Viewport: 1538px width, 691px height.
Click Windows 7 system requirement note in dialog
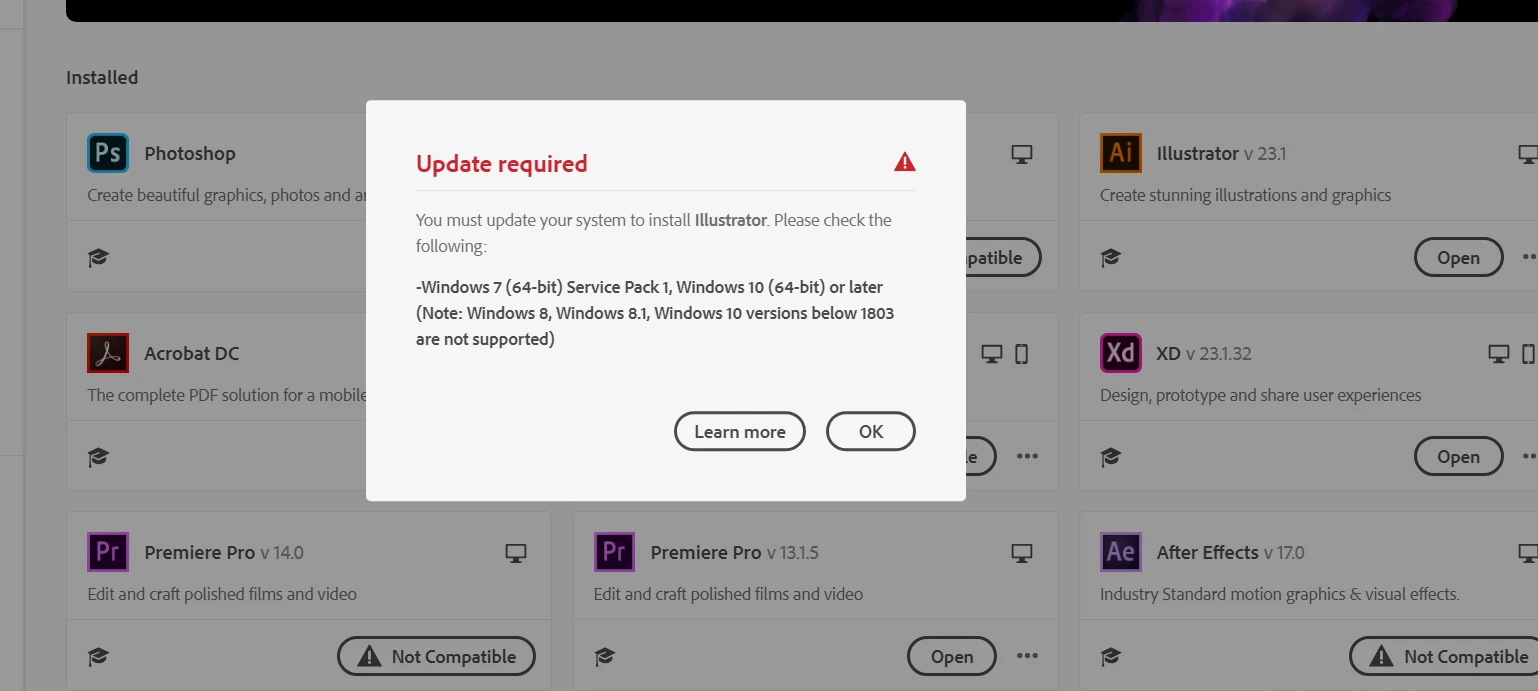click(655, 313)
